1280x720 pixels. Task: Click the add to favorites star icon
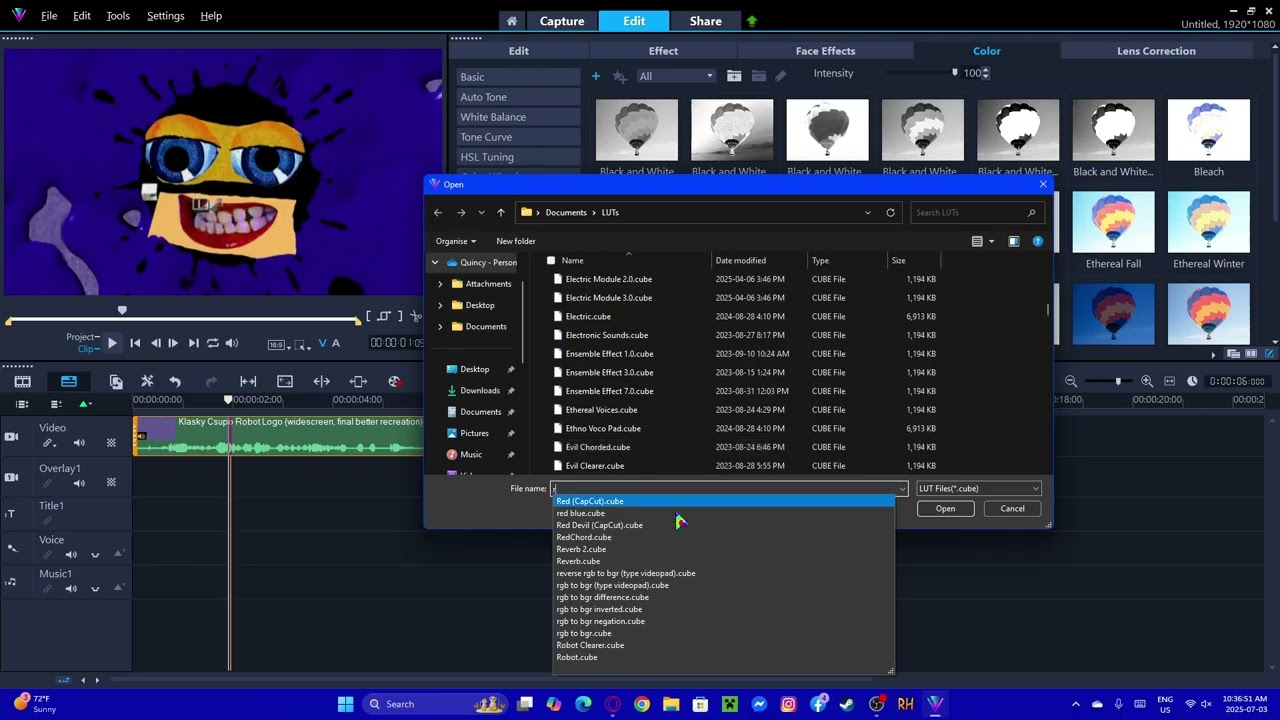(619, 76)
